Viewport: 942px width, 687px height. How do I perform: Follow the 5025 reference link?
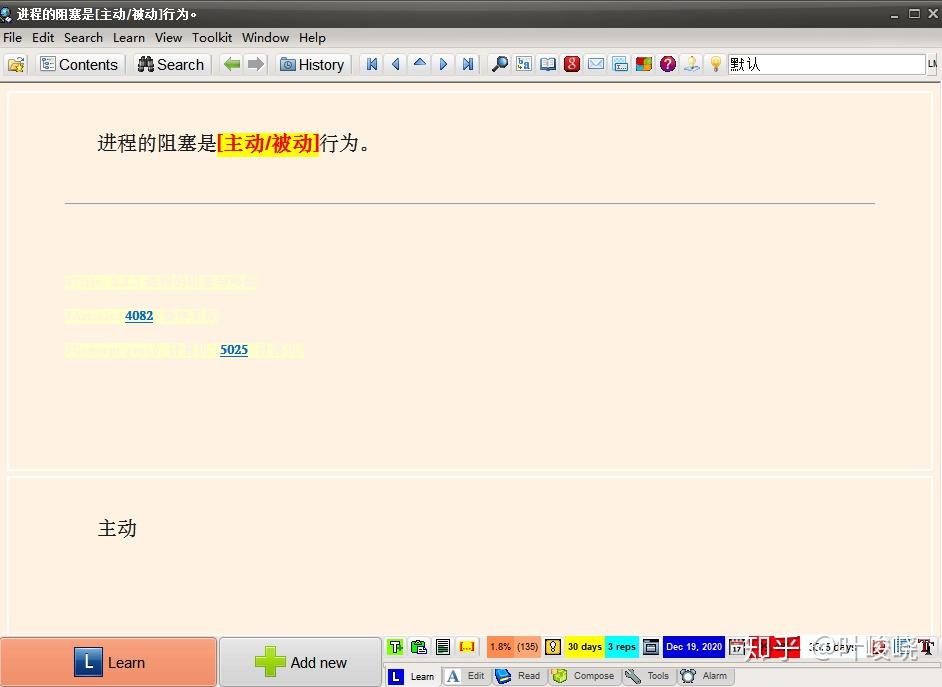[234, 350]
